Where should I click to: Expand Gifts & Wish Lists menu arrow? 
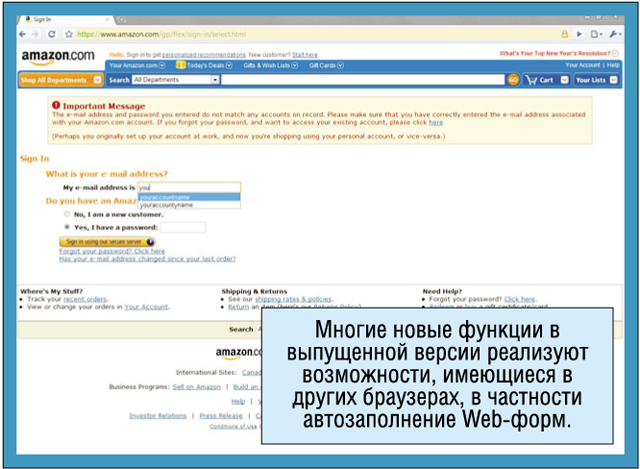pos(295,65)
